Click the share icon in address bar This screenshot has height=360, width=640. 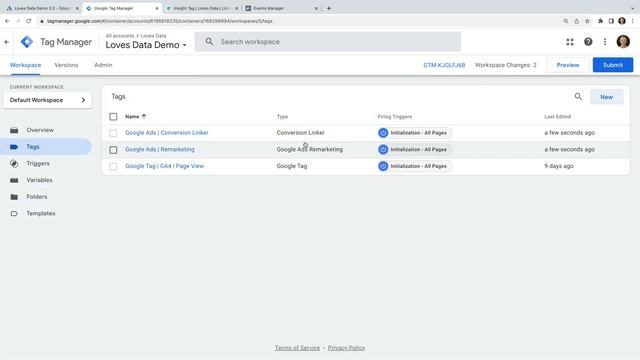click(576, 21)
